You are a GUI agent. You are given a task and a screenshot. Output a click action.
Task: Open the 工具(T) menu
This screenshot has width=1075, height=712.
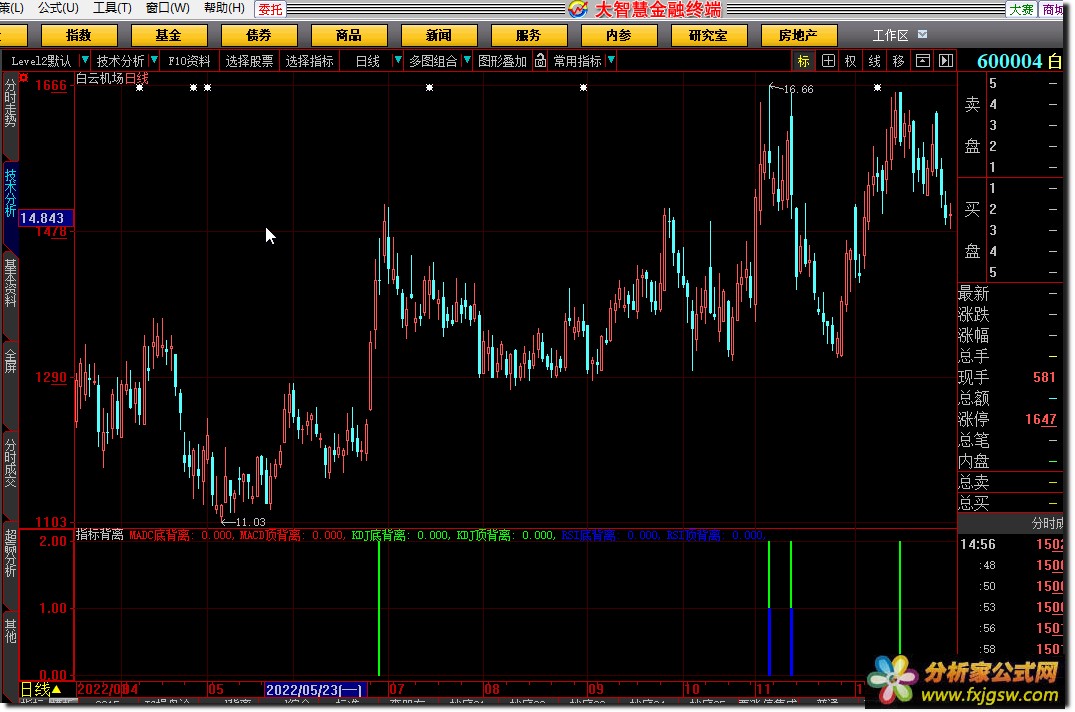(112, 8)
